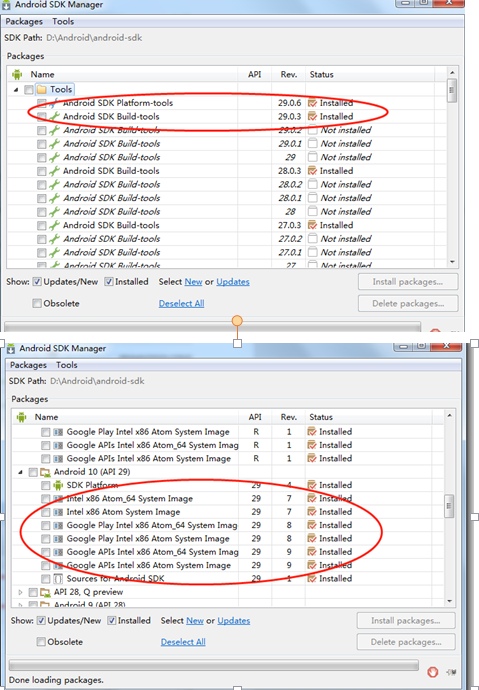The width and height of the screenshot is (479, 690).
Task: Enable Obsolete checkbox in upper window
Action: [37, 303]
